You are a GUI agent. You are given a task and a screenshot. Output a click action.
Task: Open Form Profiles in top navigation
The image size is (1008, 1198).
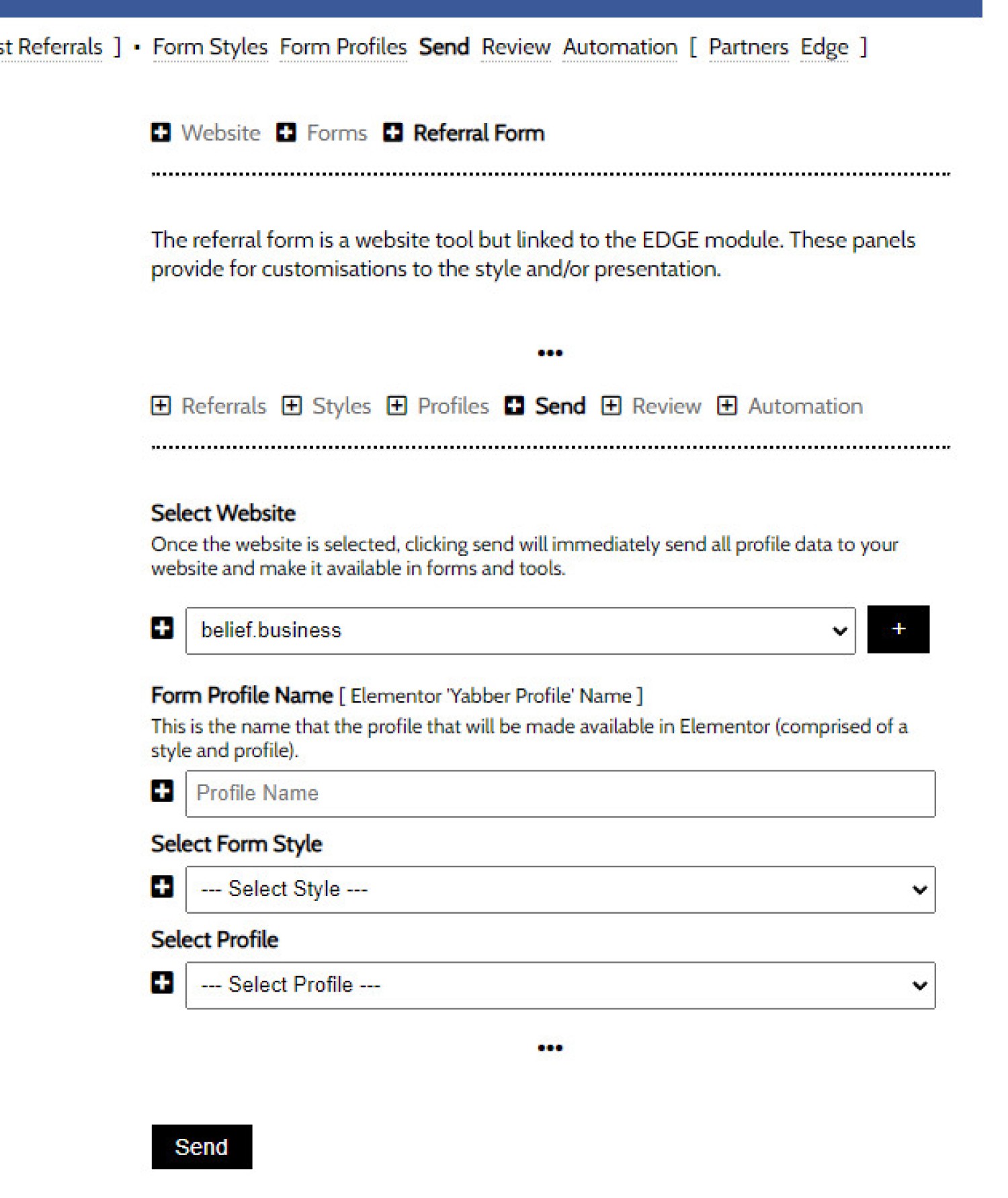point(343,47)
